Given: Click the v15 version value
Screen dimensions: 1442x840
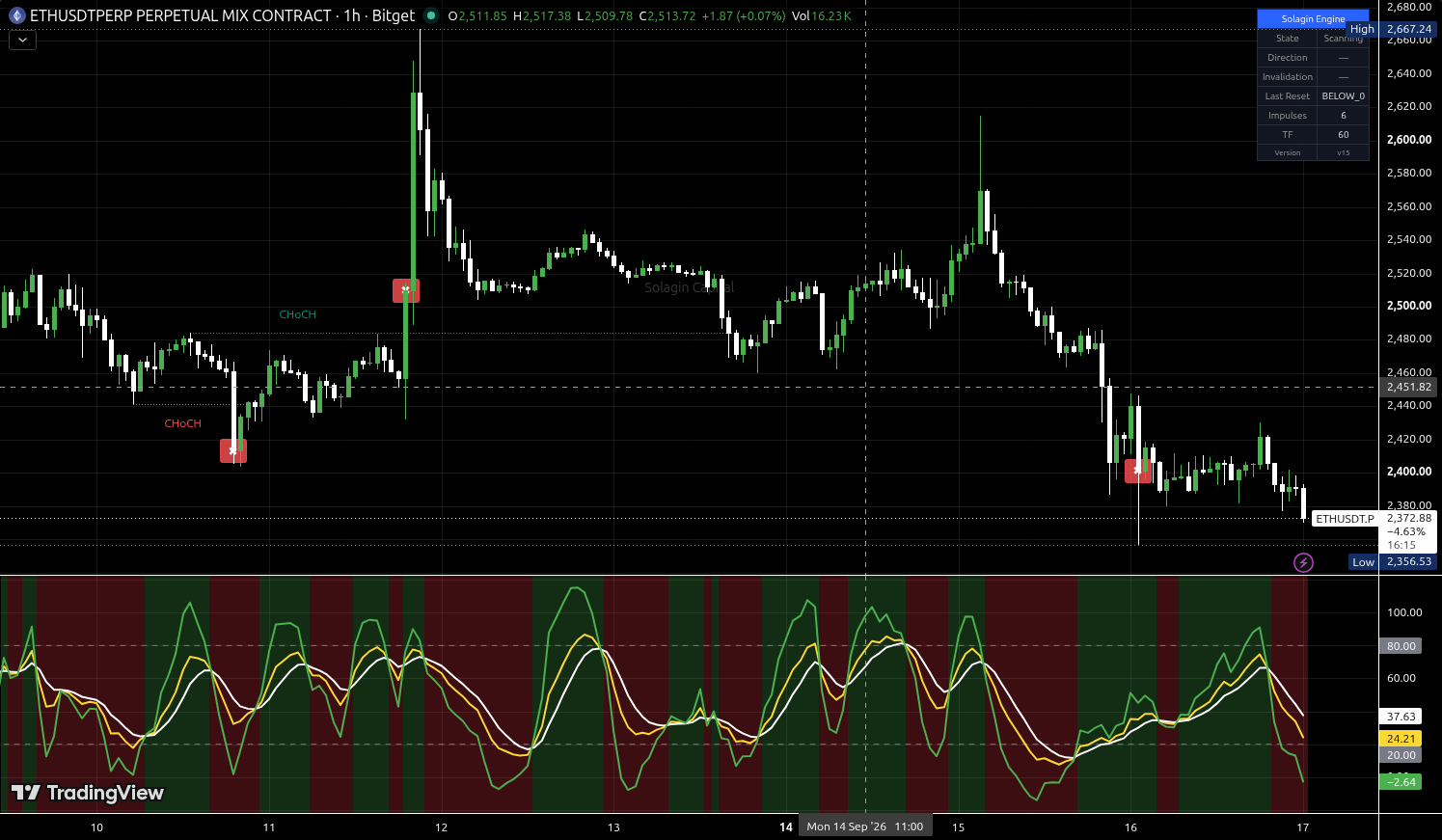Looking at the screenshot, I should pos(1344,153).
